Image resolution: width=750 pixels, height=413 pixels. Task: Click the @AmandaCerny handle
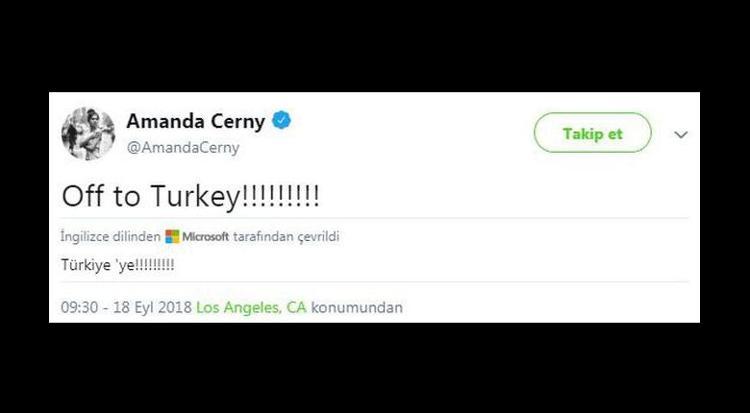(x=183, y=148)
